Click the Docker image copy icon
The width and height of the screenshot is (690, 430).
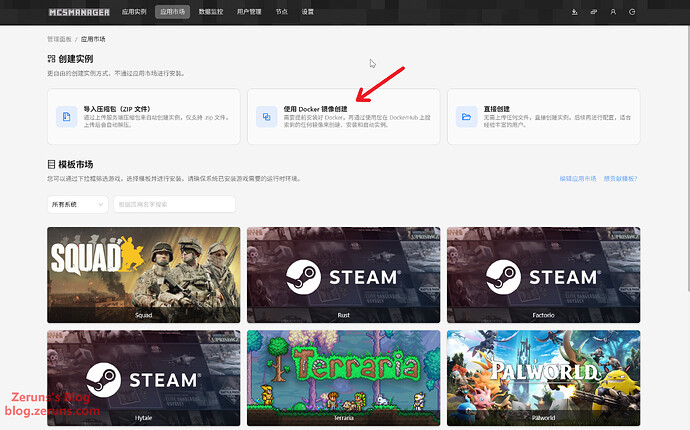pos(267,117)
